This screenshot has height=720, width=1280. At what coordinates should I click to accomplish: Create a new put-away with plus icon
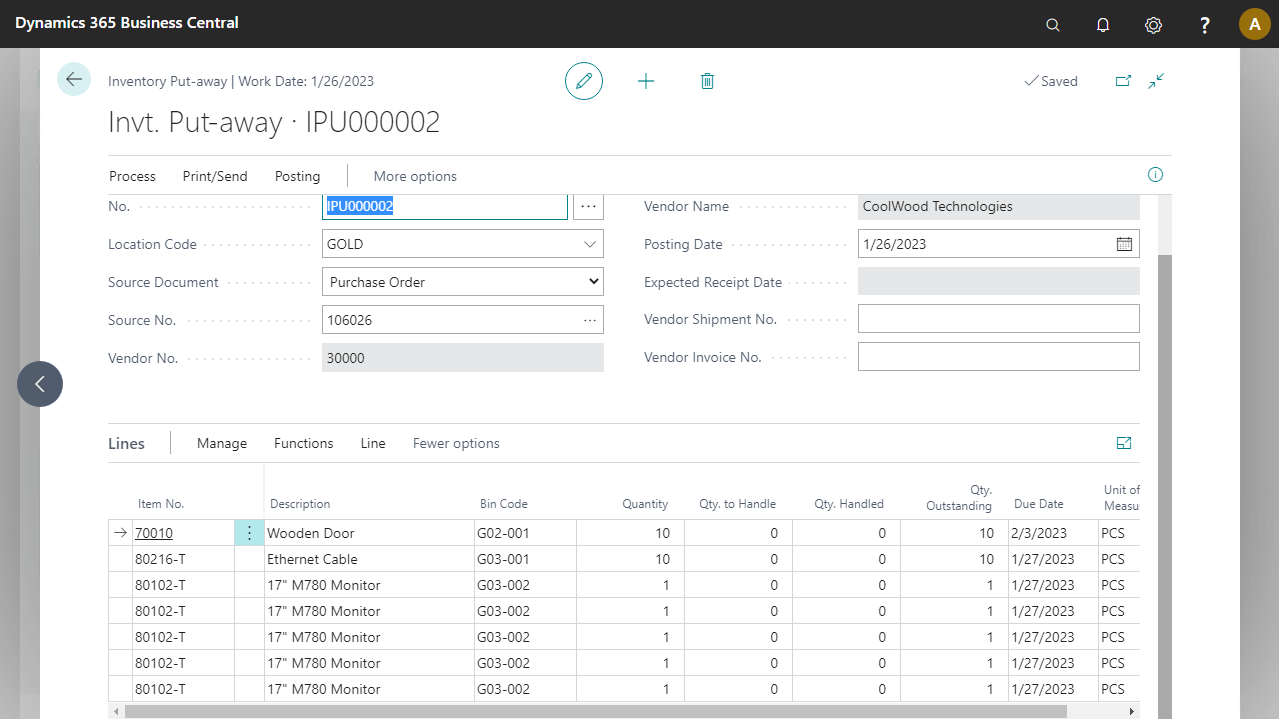point(646,81)
